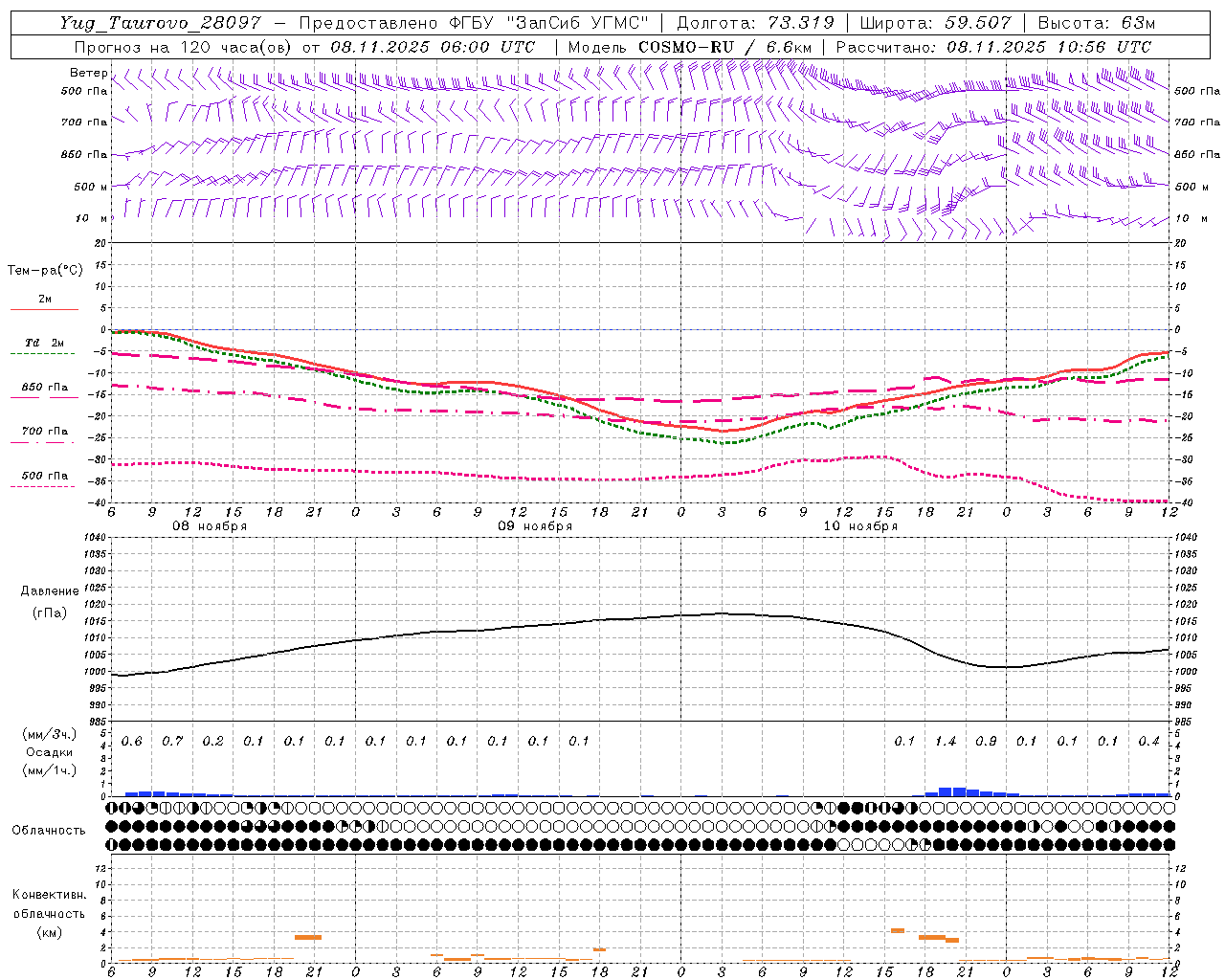
Task: Click the Конвективн. облачность label
Action: (49, 904)
